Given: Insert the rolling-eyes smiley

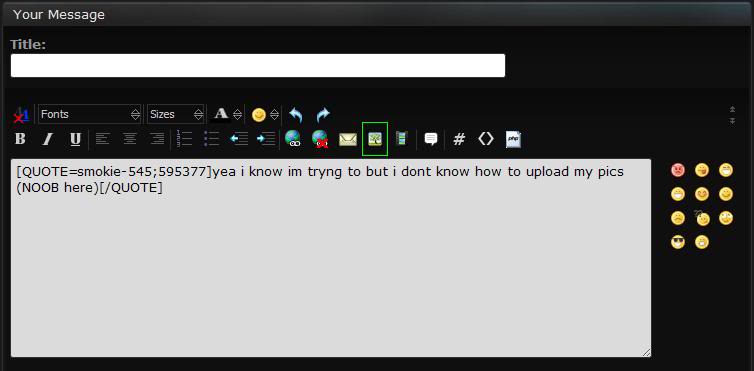Looking at the screenshot, I should point(726,218).
